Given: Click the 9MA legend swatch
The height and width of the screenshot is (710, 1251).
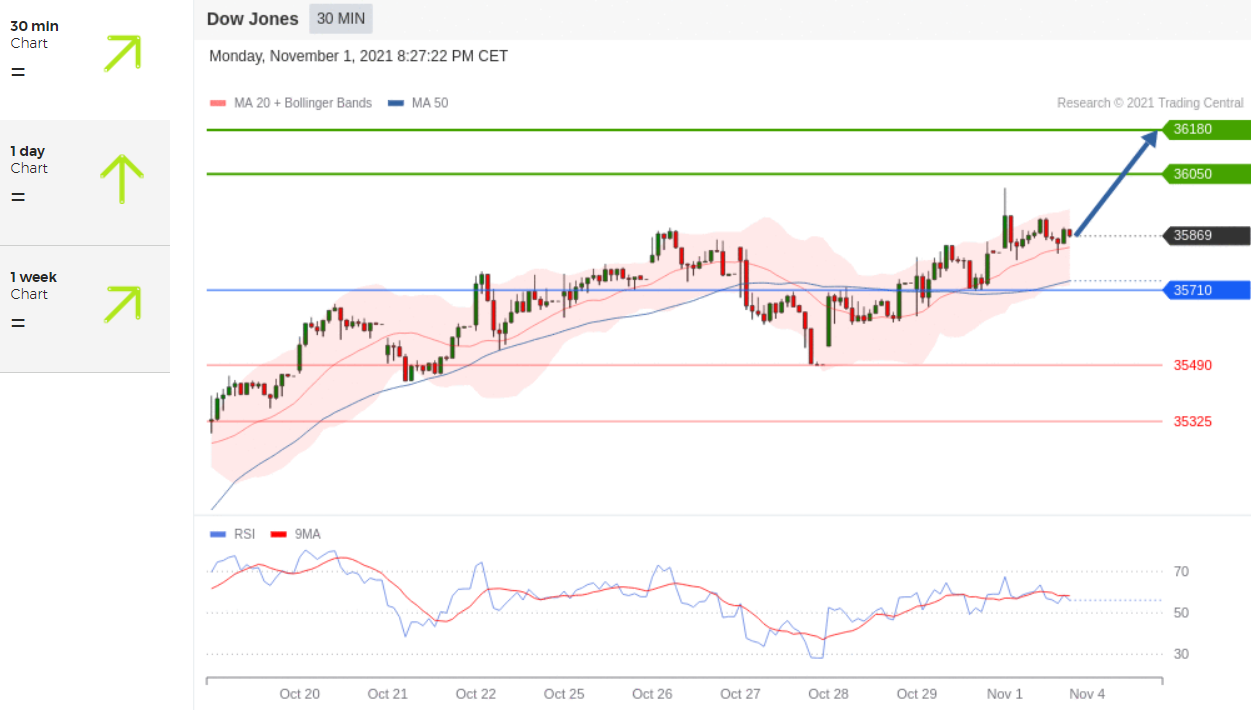Looking at the screenshot, I should tap(280, 534).
